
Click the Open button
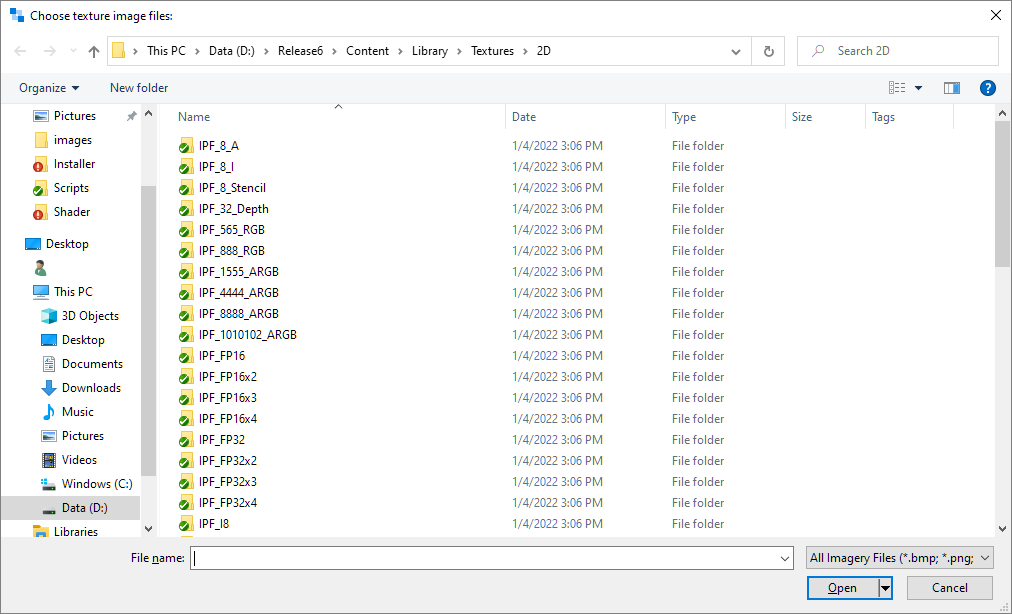point(842,588)
